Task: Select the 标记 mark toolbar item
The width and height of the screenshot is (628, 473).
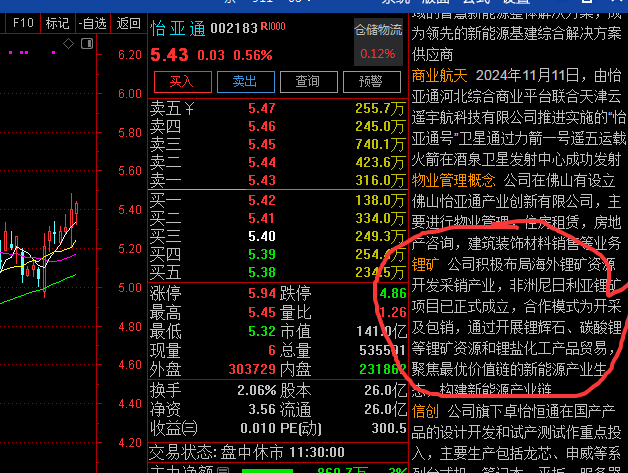Action: [x=57, y=23]
